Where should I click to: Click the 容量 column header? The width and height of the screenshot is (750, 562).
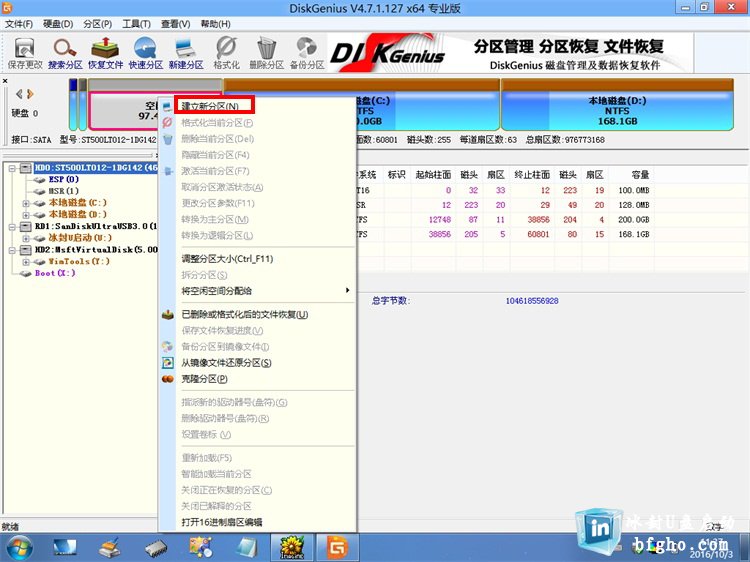coord(640,175)
